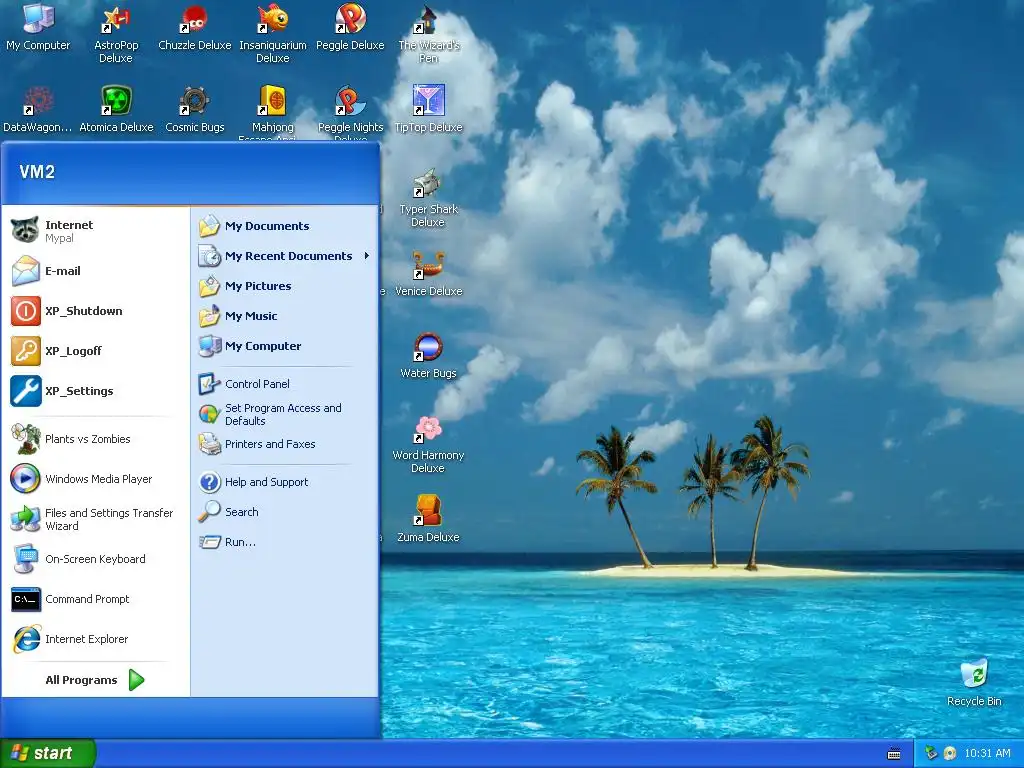Open Set Program Access and Defaults
Screen dimensions: 1024x768
285,414
